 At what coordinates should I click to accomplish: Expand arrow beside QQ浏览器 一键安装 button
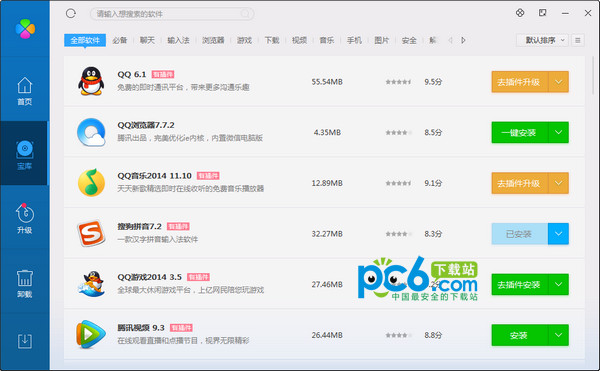point(559,132)
